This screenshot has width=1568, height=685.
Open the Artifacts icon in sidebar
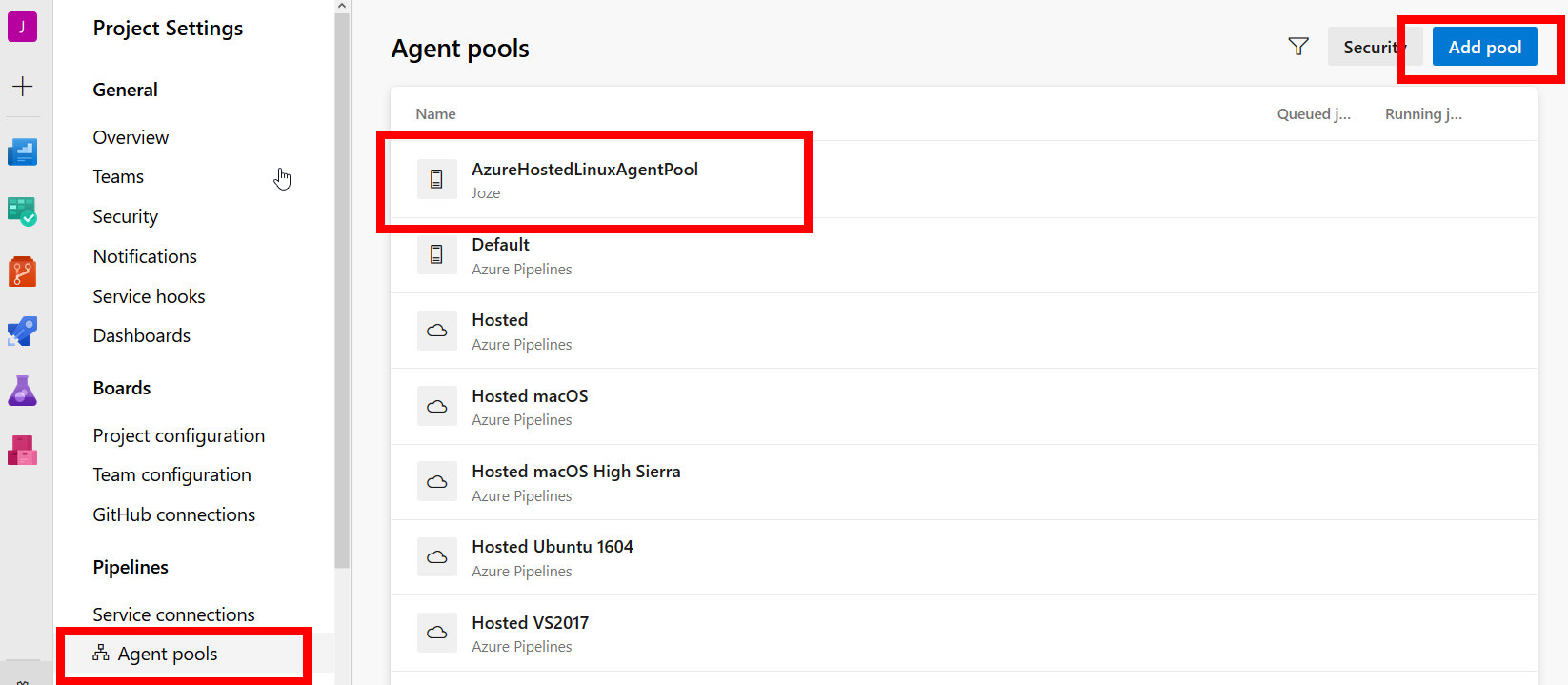tap(22, 450)
